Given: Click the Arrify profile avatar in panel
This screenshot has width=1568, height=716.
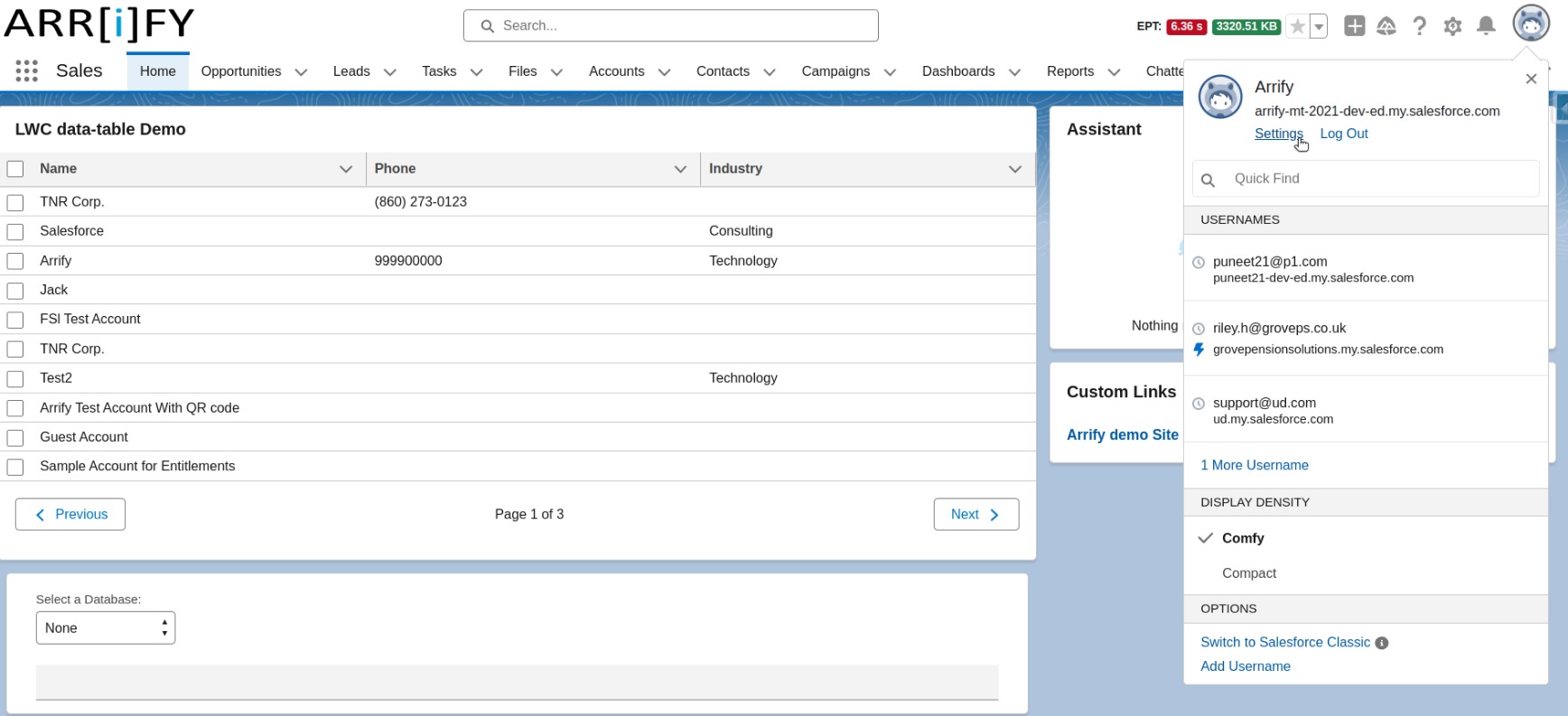Looking at the screenshot, I should point(1220,97).
